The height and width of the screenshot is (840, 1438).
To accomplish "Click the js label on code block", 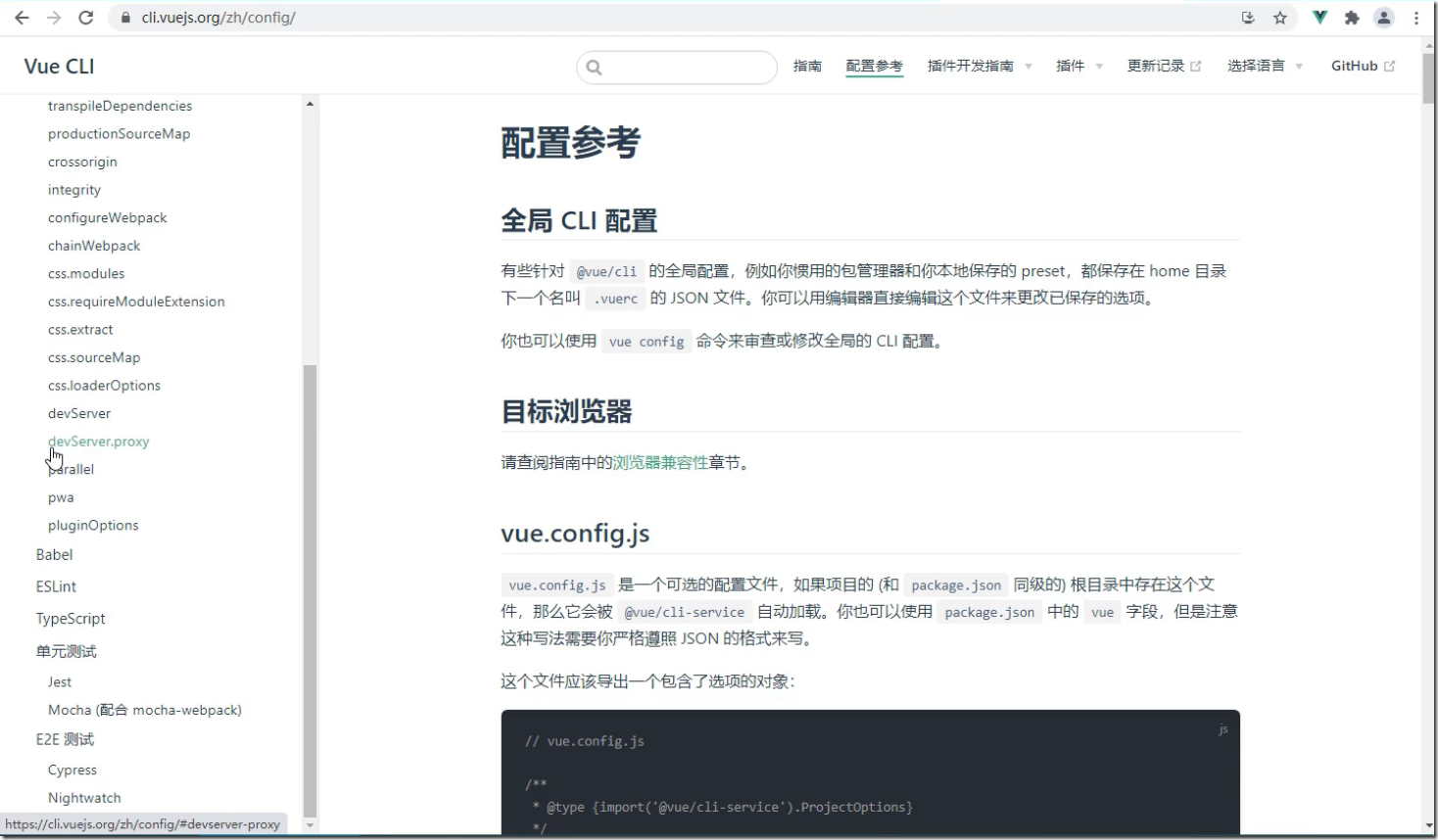I will (x=1222, y=729).
